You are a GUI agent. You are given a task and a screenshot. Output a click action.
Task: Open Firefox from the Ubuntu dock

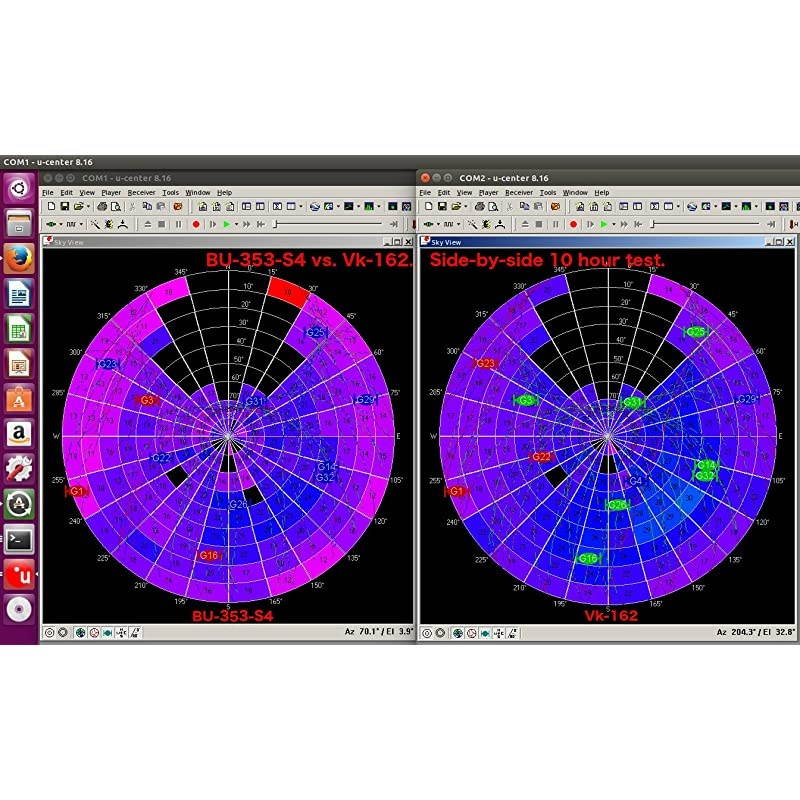19,259
